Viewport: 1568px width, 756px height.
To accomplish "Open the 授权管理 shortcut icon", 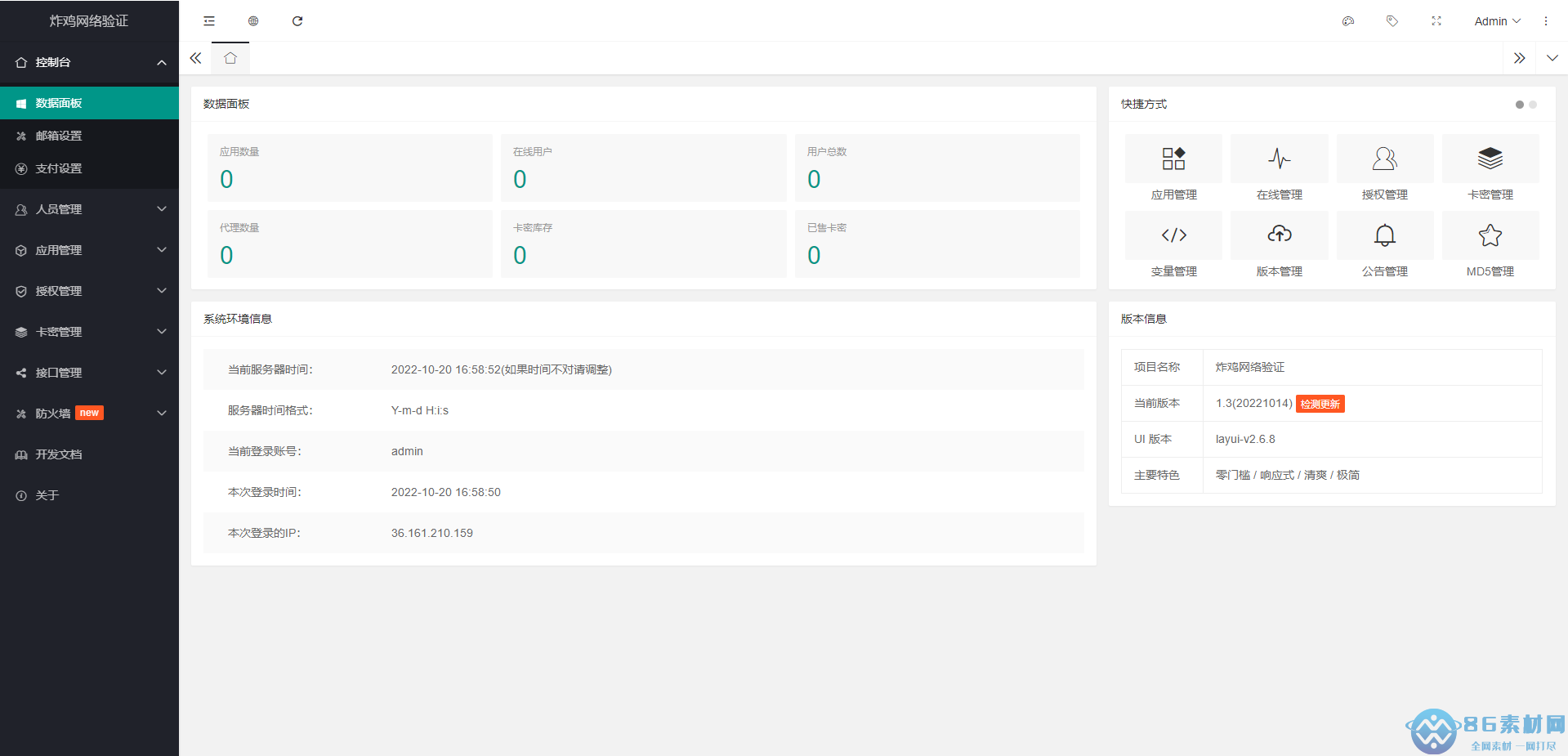I will [x=1384, y=159].
